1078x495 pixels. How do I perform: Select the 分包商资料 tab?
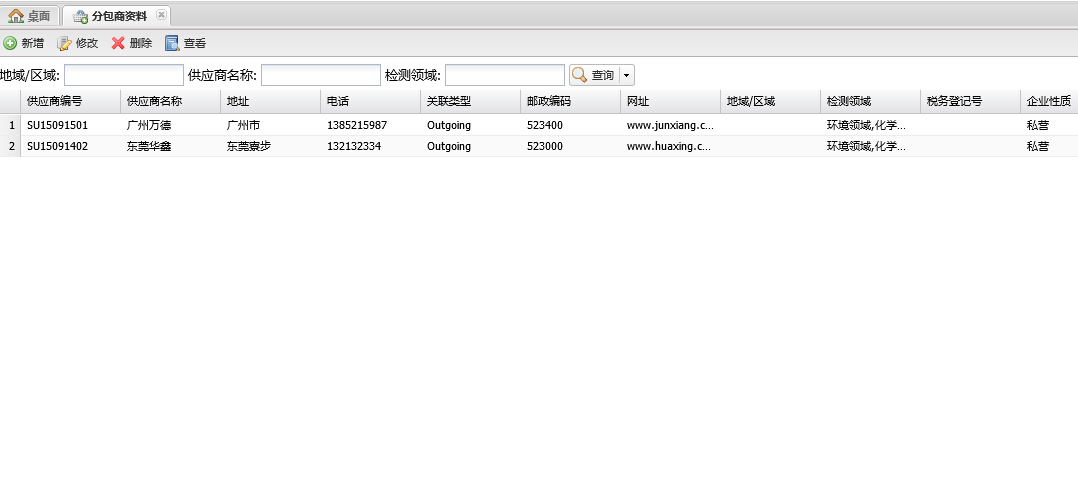pyautogui.click(x=118, y=16)
